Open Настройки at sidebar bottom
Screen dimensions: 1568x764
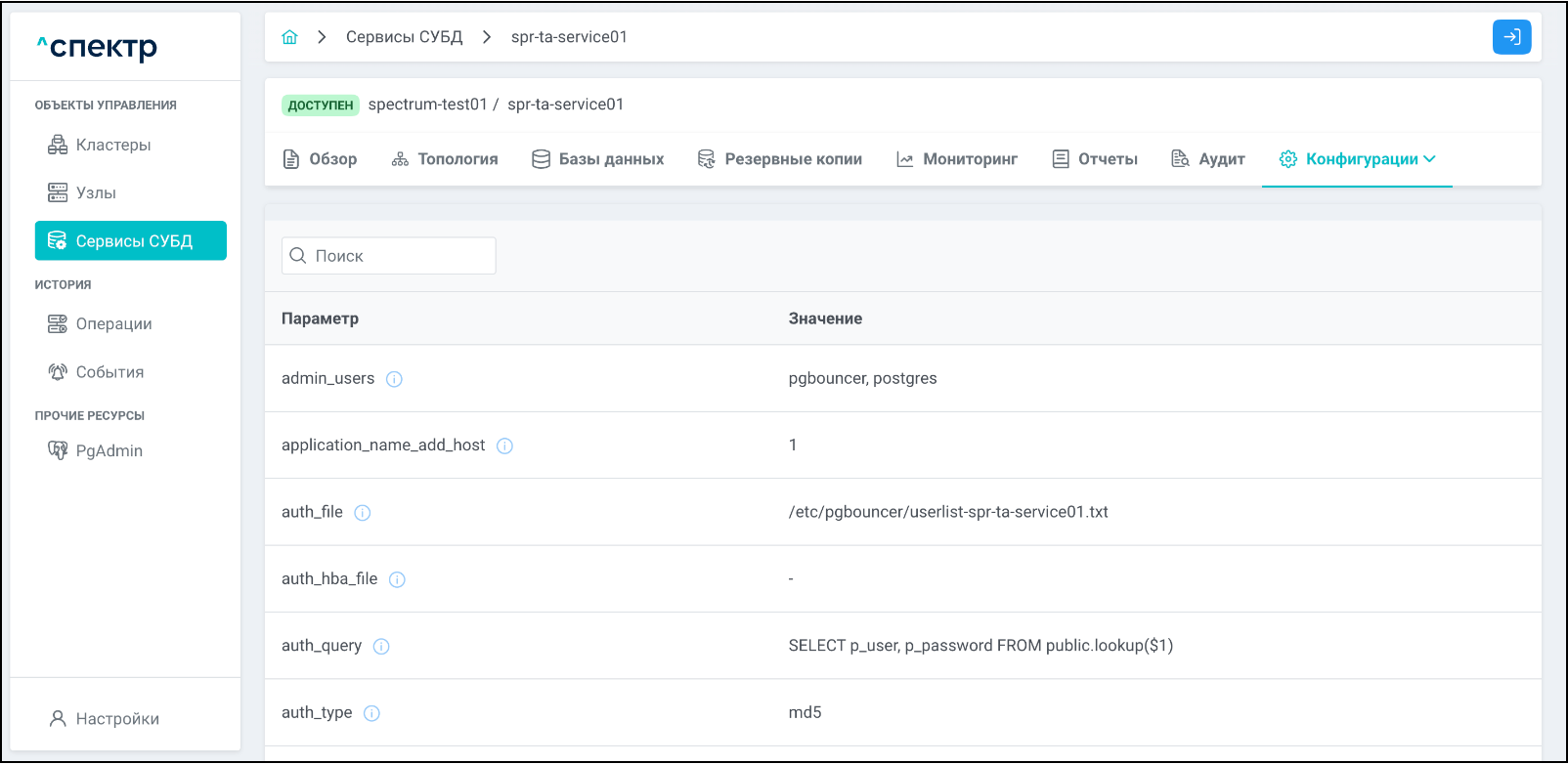click(117, 719)
